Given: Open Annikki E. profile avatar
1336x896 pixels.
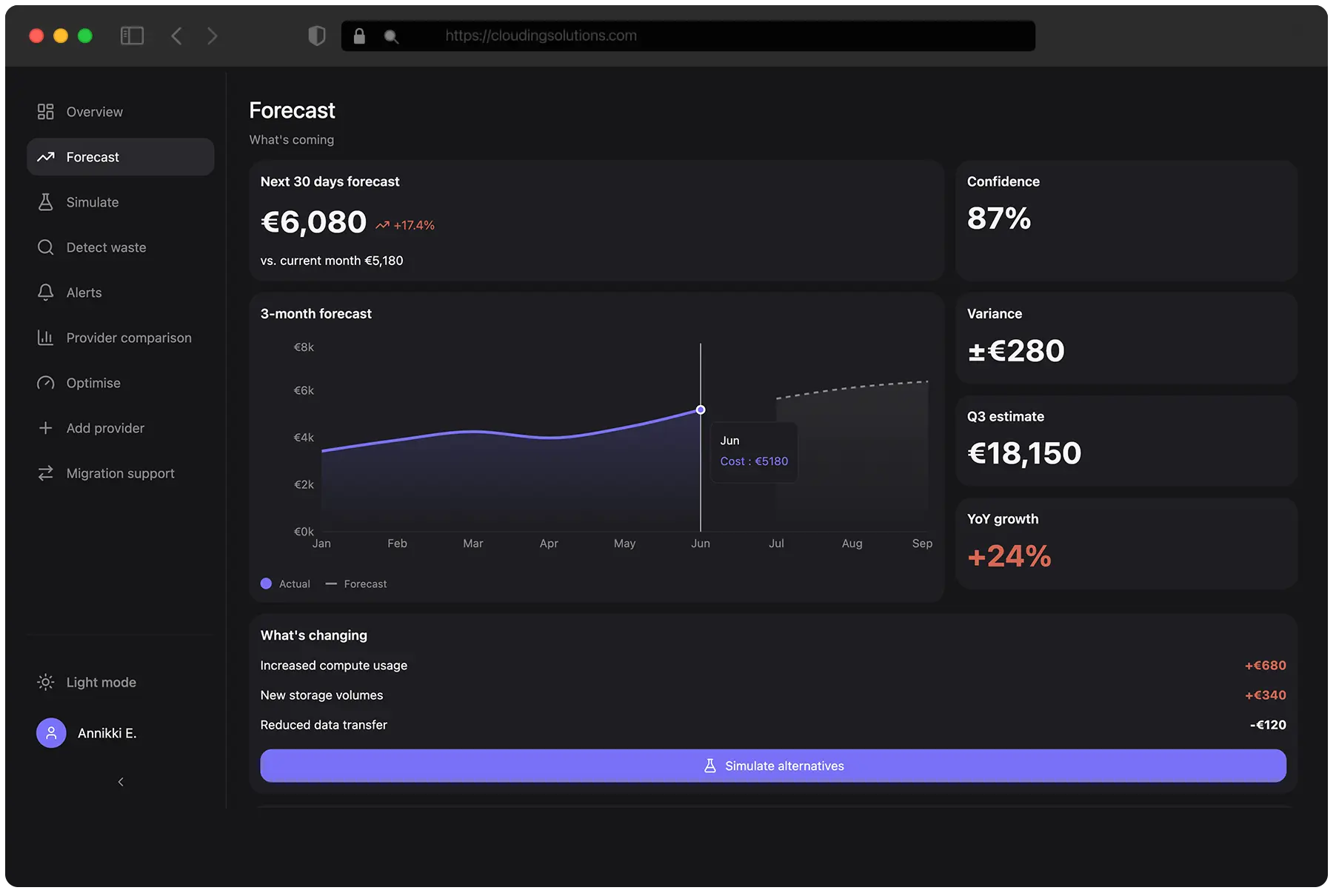Looking at the screenshot, I should [x=50, y=732].
